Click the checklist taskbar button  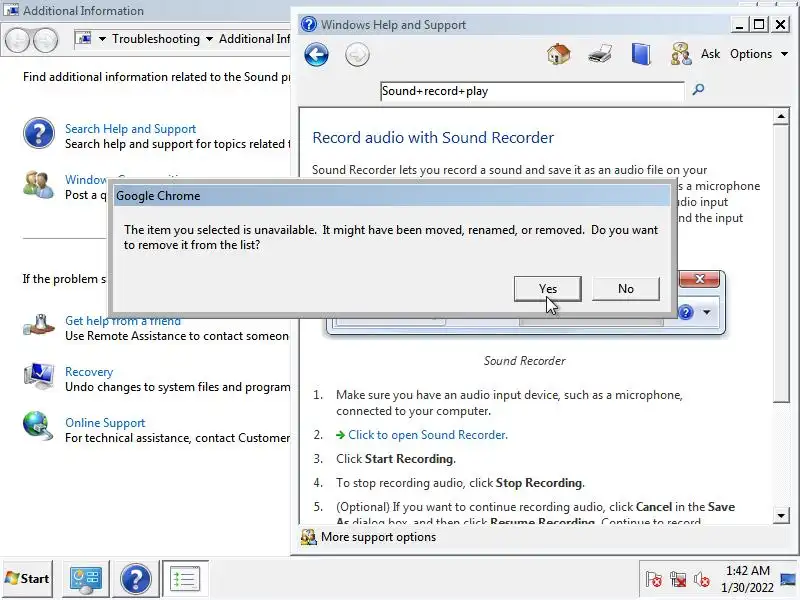(185, 579)
